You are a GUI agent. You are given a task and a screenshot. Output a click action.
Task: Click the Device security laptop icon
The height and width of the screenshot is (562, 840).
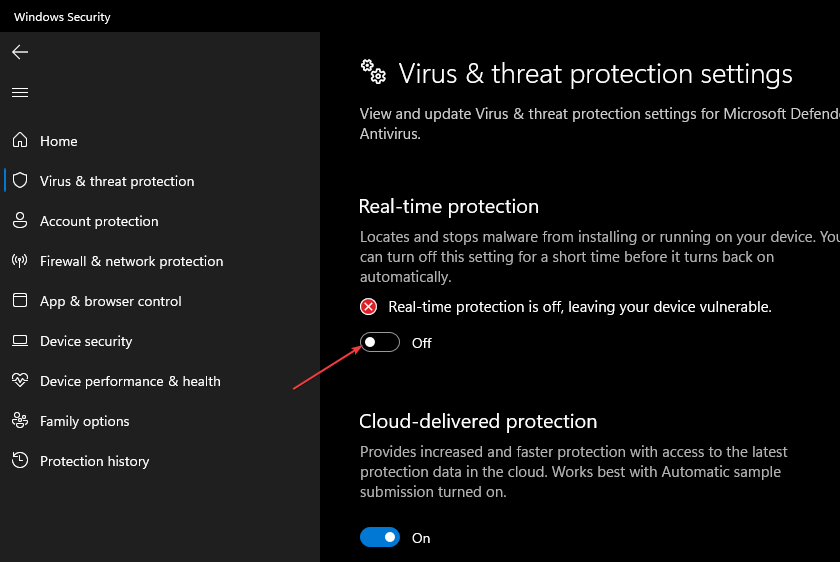point(20,341)
